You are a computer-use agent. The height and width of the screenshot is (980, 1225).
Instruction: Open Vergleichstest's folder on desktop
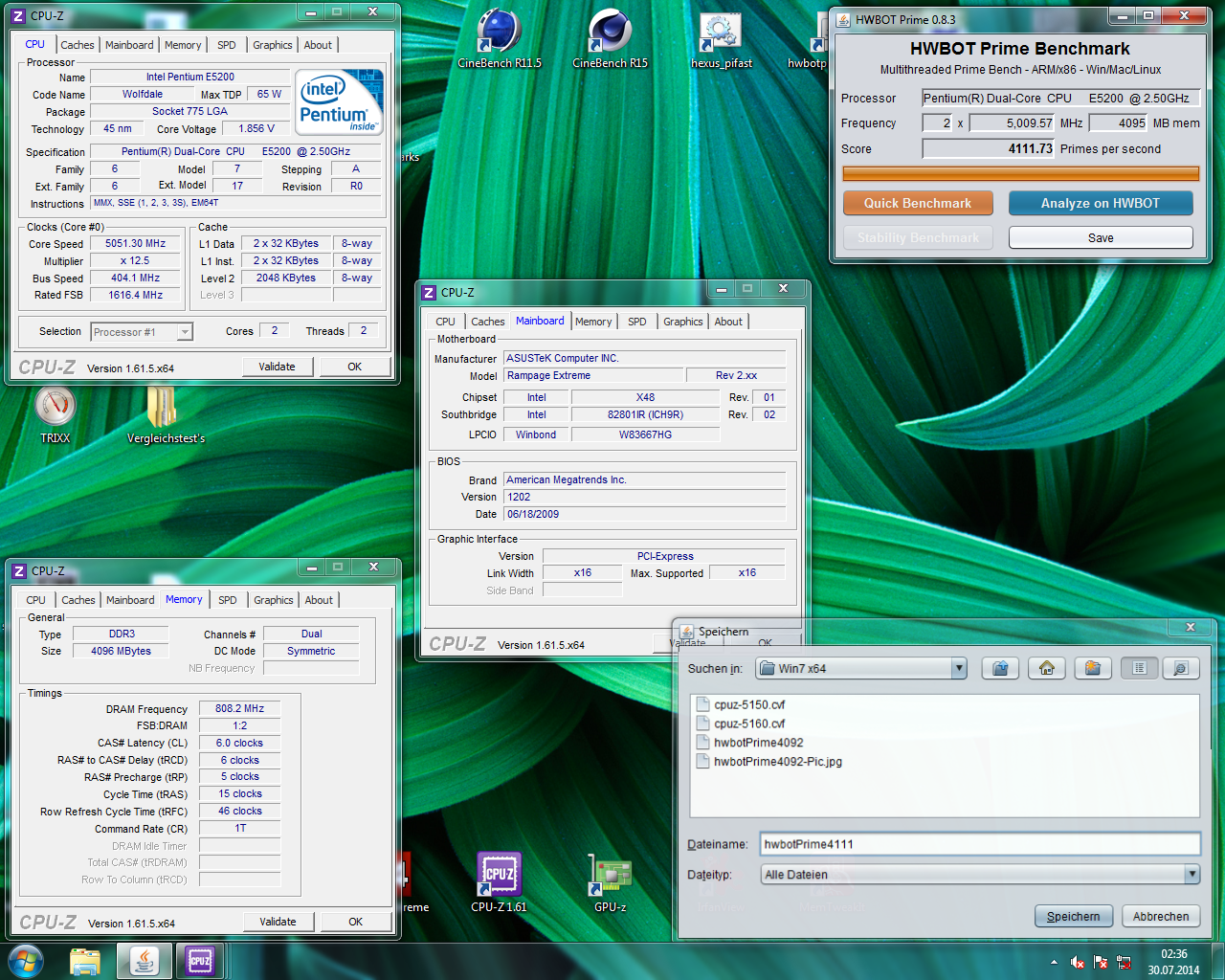[x=166, y=415]
